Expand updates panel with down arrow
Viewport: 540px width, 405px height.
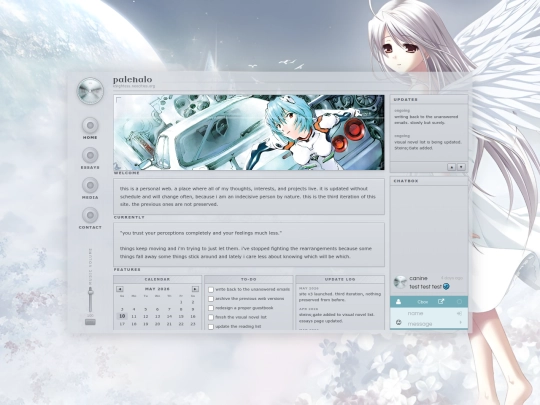tap(461, 167)
